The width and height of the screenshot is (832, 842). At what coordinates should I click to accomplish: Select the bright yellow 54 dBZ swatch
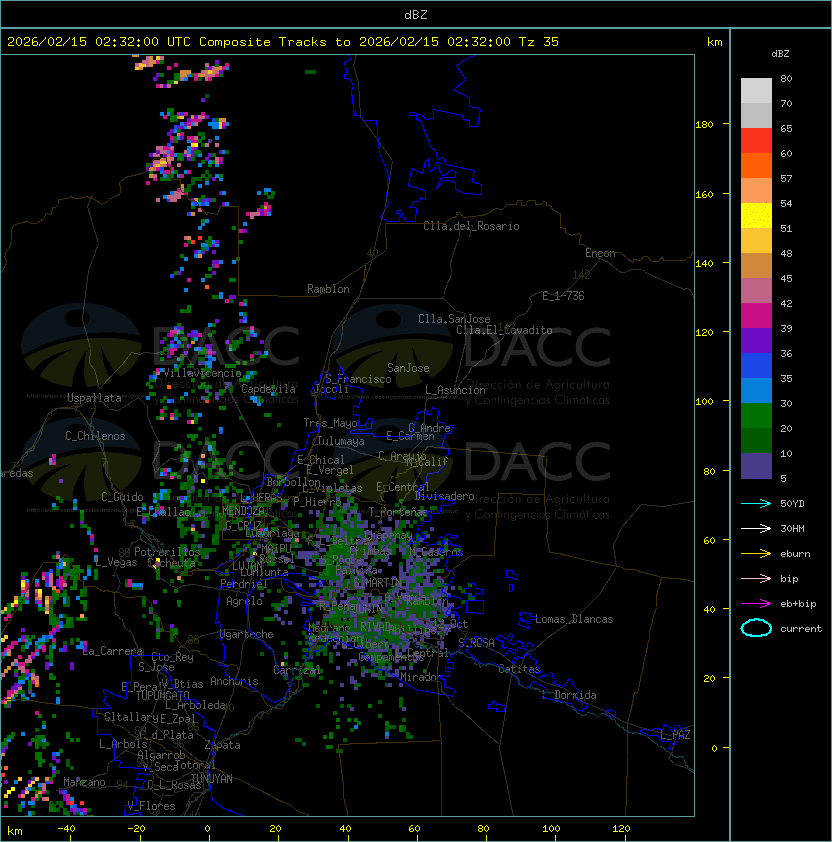(x=756, y=216)
